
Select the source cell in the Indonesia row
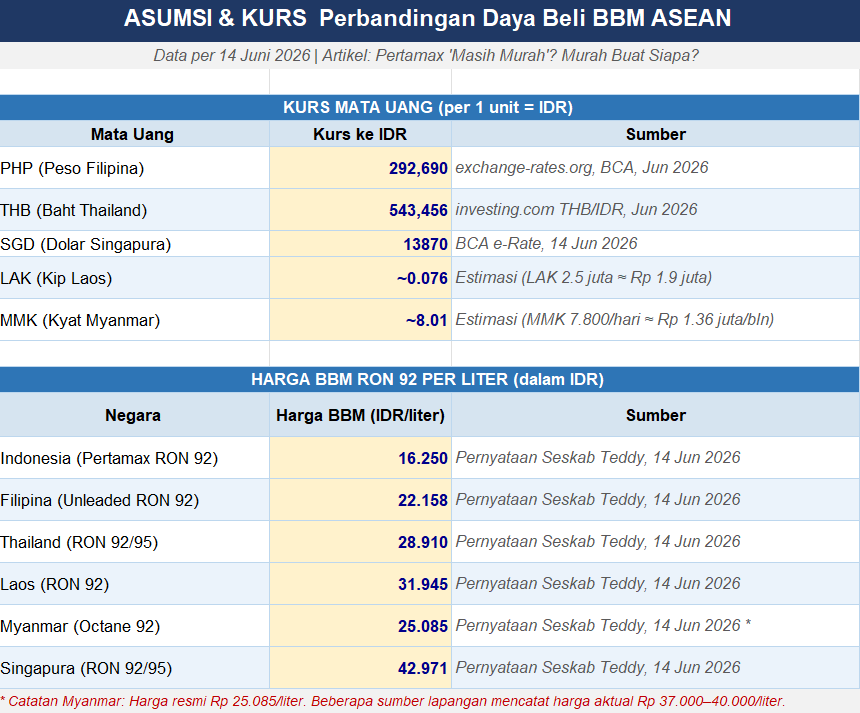click(x=655, y=457)
